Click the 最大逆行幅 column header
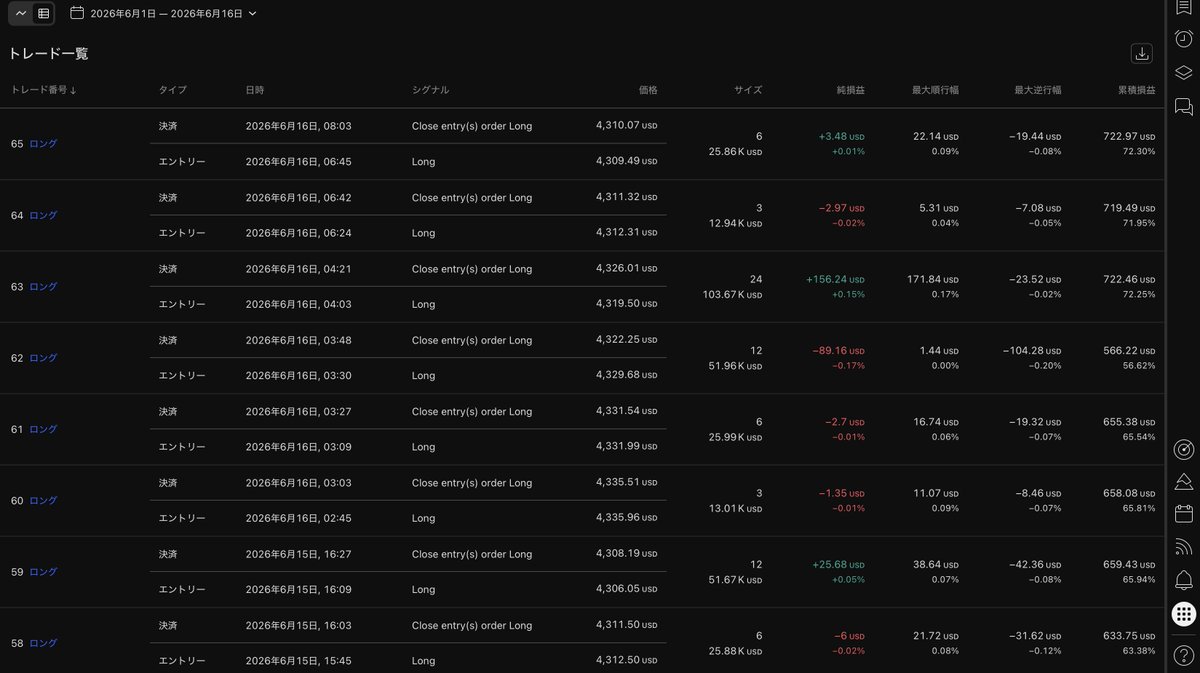Viewport: 1200px width, 673px height. (x=1038, y=90)
